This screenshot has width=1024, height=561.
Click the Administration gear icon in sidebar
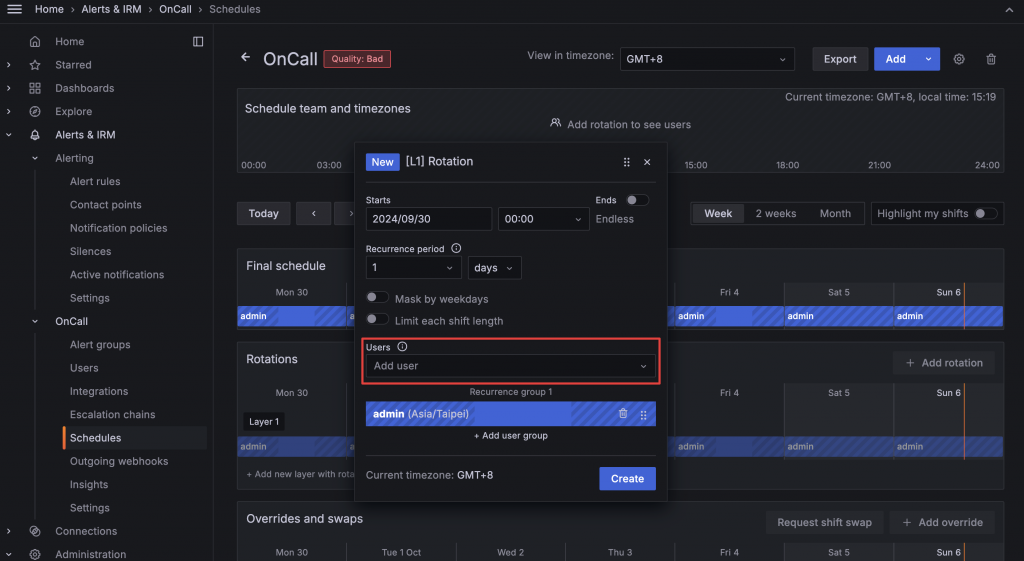pos(35,554)
